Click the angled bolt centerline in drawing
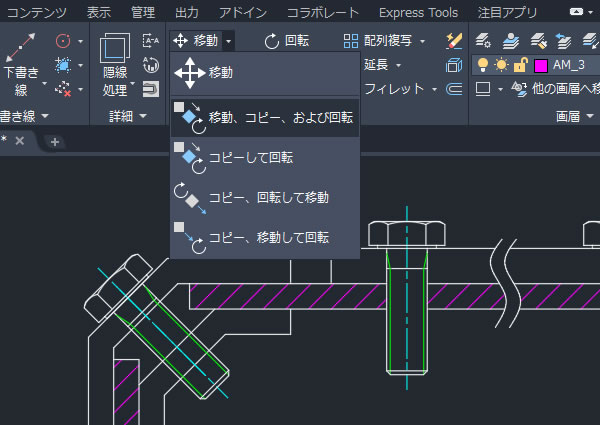600x425 pixels. 163,333
